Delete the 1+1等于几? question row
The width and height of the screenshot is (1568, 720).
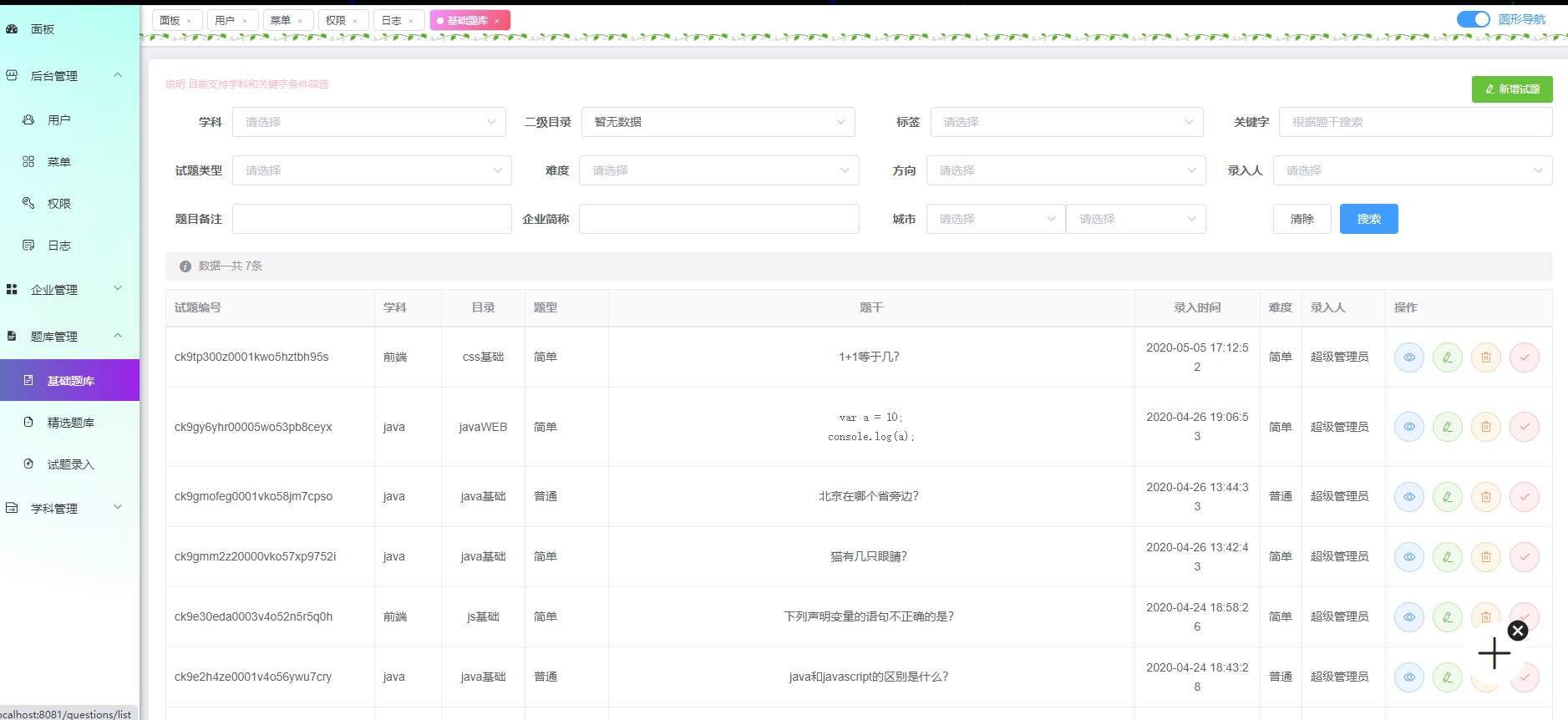1486,357
